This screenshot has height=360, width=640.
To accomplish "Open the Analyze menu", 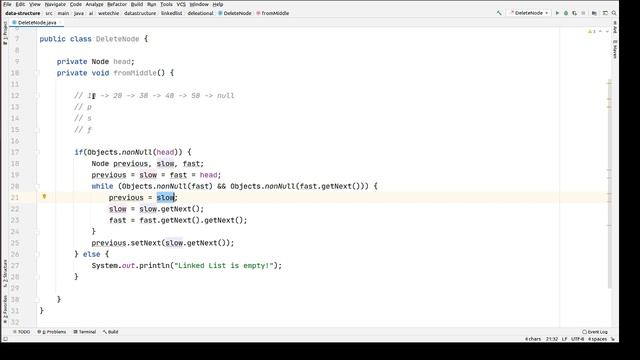I will 94,4.
